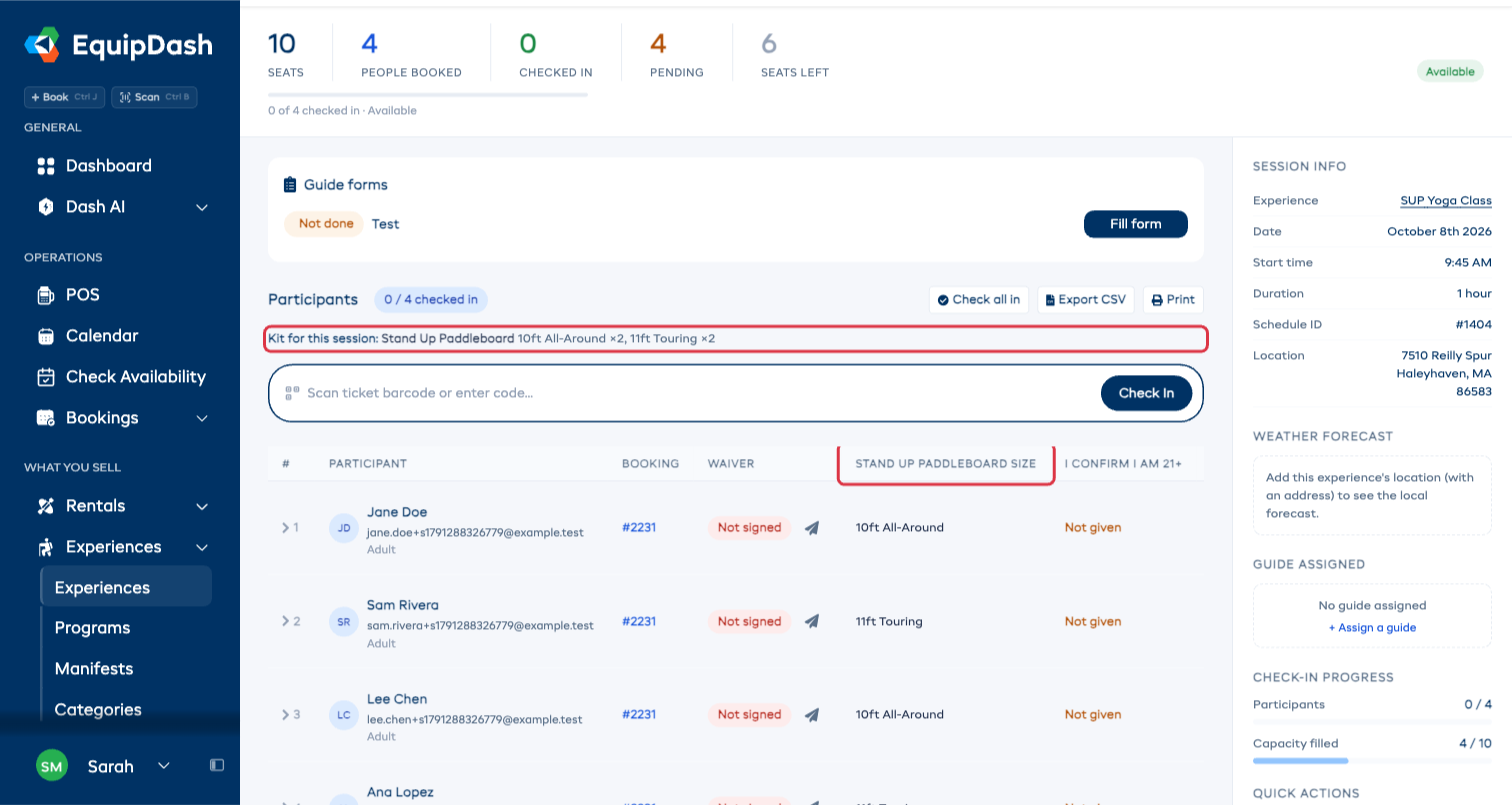
Task: Expand the Dash AI submenu chevron
Action: pyautogui.click(x=202, y=208)
